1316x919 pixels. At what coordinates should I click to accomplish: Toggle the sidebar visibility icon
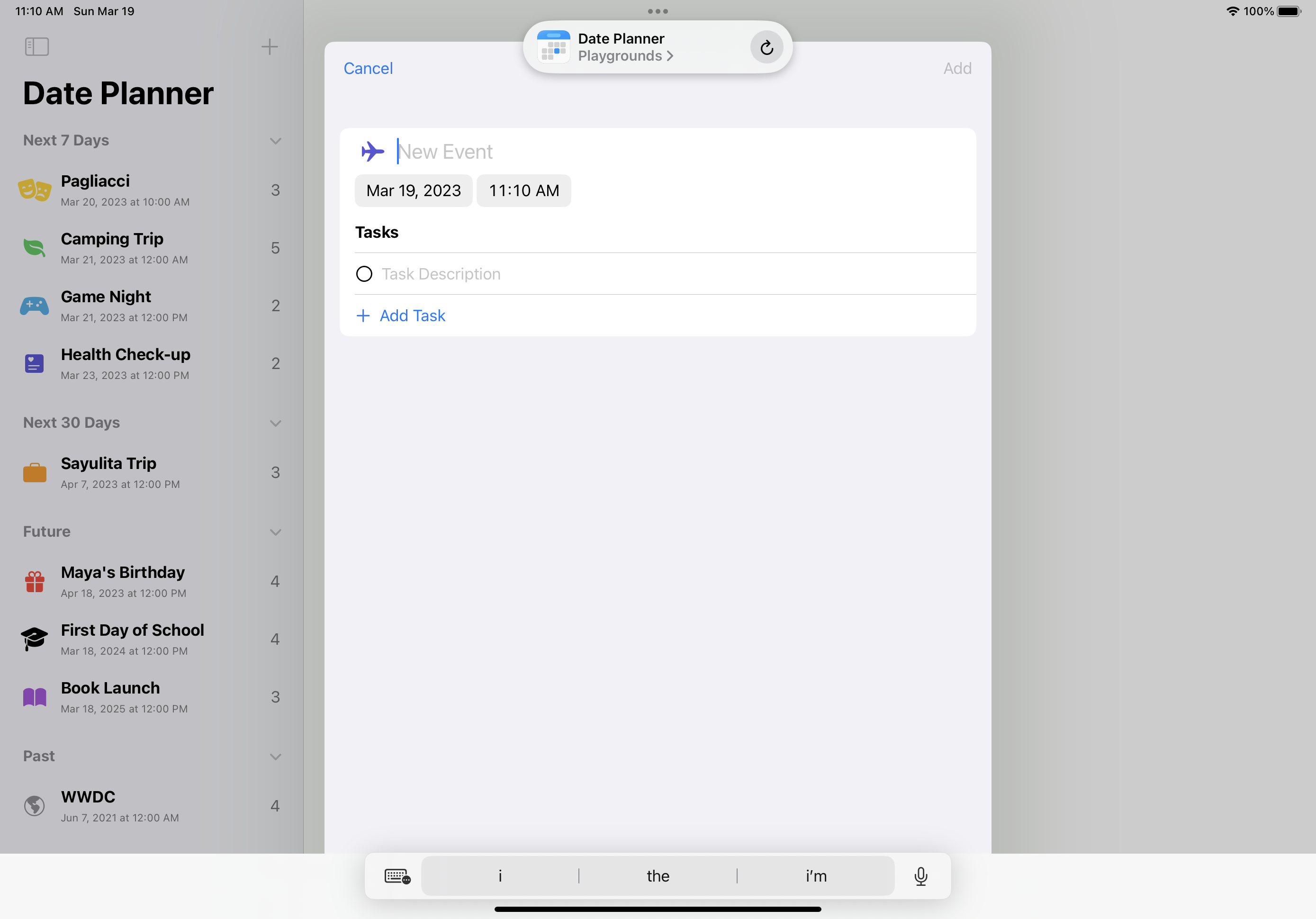[36, 46]
